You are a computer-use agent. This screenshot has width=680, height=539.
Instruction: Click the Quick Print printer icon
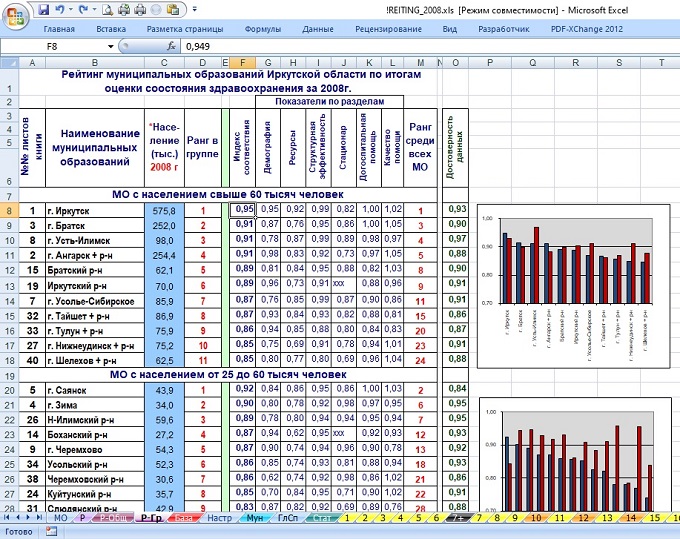point(124,9)
